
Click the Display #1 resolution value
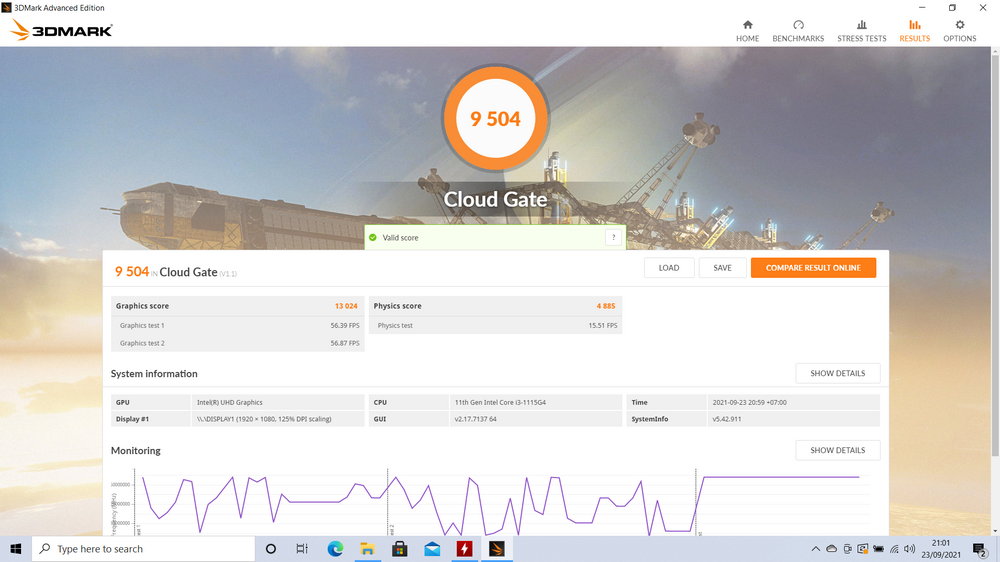(264, 419)
